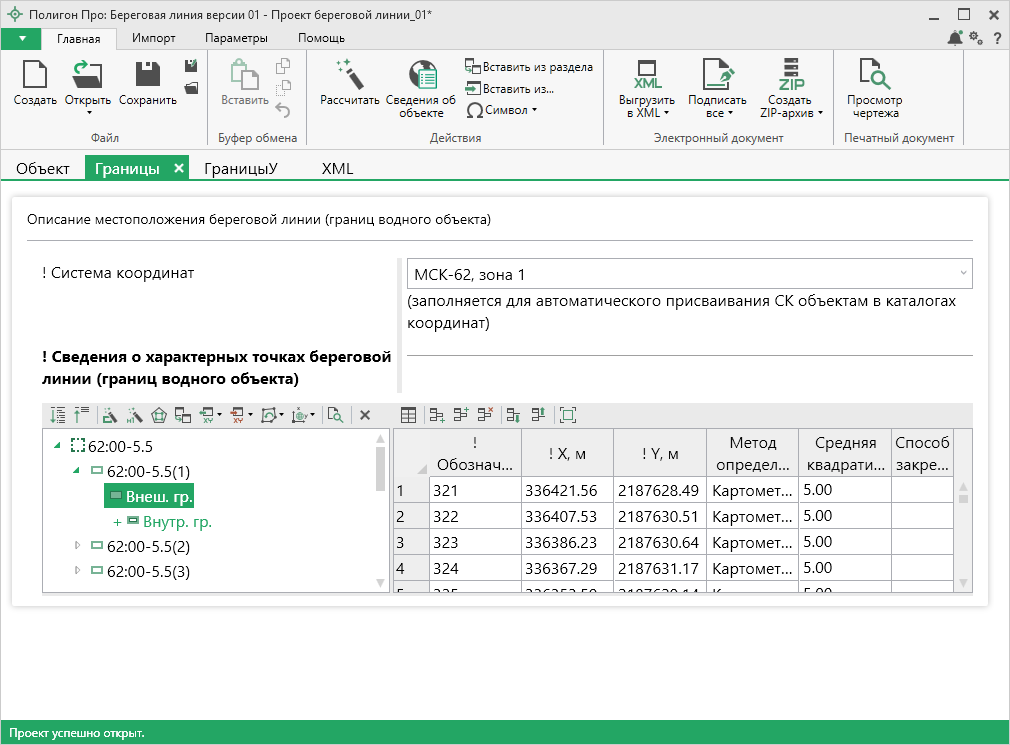The height and width of the screenshot is (745, 1010).
Task: Close the Границы tab
Action: (178, 168)
